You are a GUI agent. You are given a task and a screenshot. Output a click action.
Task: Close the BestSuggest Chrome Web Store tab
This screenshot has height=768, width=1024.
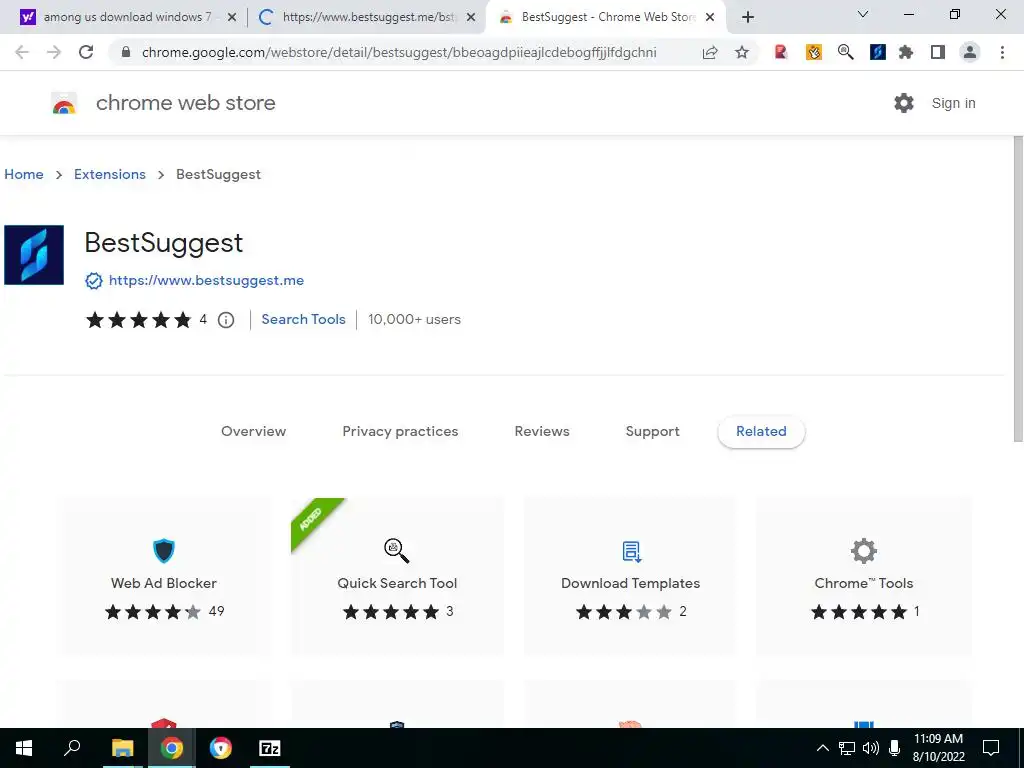click(x=710, y=18)
